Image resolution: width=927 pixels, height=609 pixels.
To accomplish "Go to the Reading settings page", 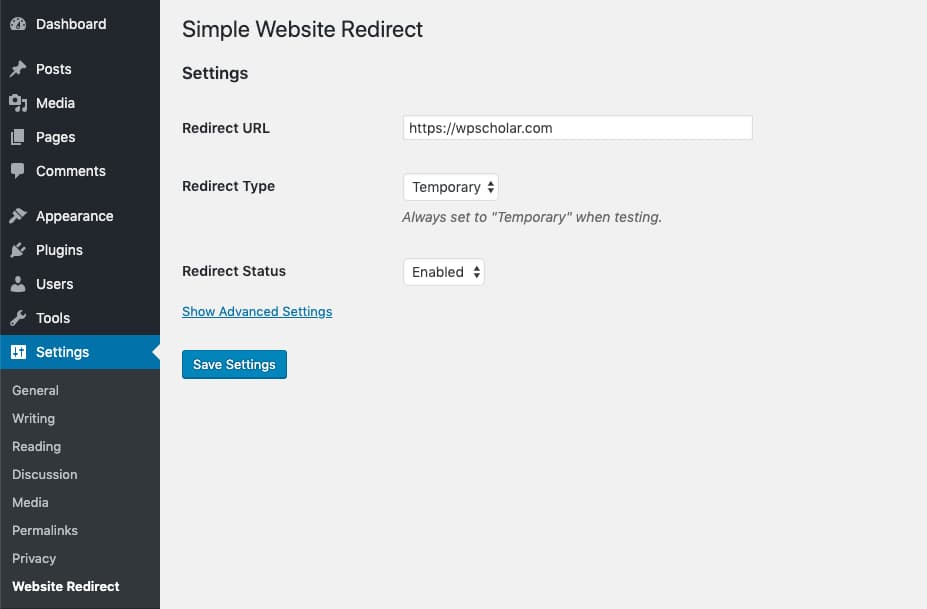I will [x=36, y=446].
